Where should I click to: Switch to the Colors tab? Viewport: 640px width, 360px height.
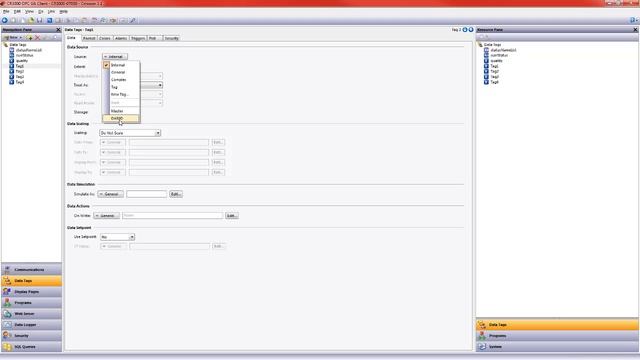coord(105,38)
